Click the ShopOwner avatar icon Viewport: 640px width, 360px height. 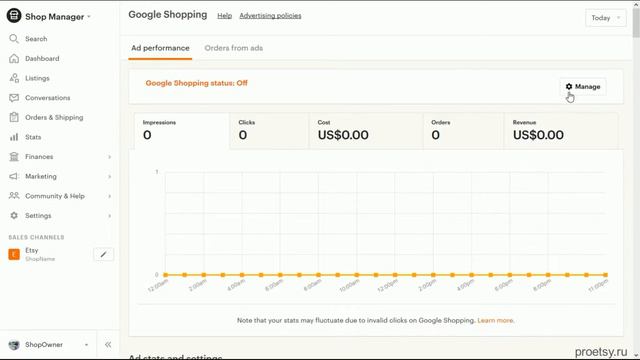tap(14, 345)
